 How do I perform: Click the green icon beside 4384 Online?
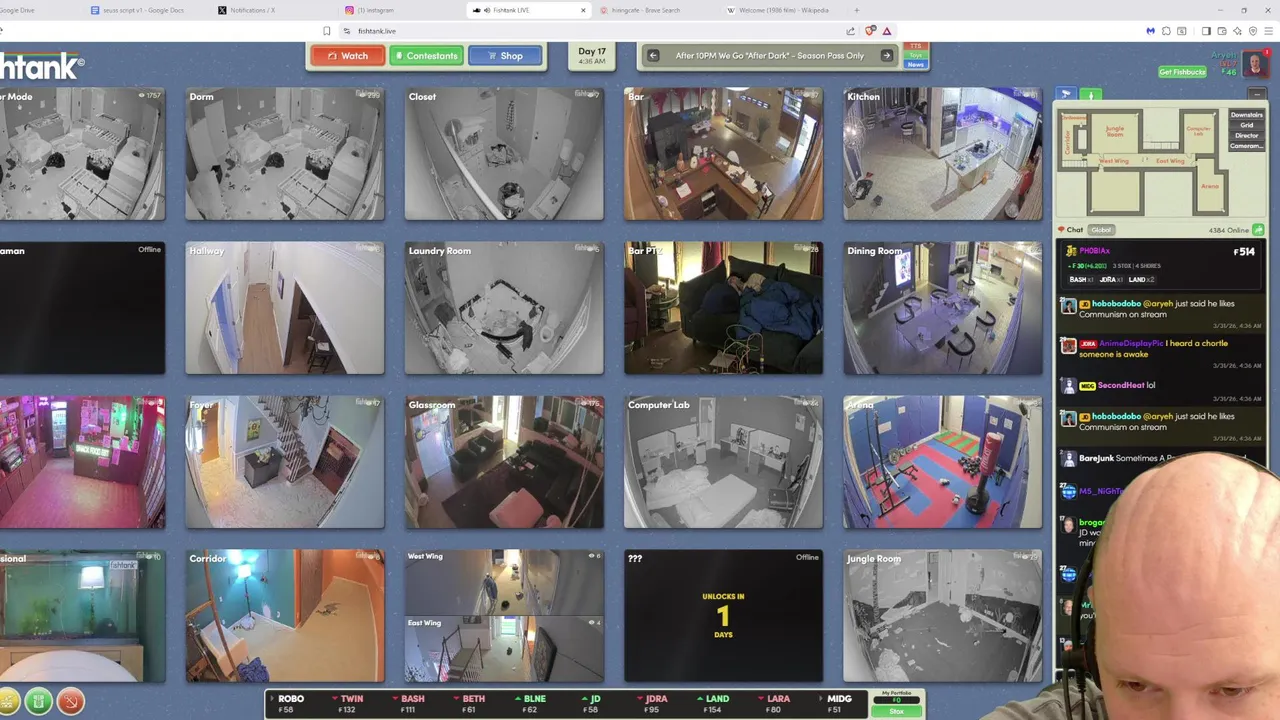pos(1258,230)
